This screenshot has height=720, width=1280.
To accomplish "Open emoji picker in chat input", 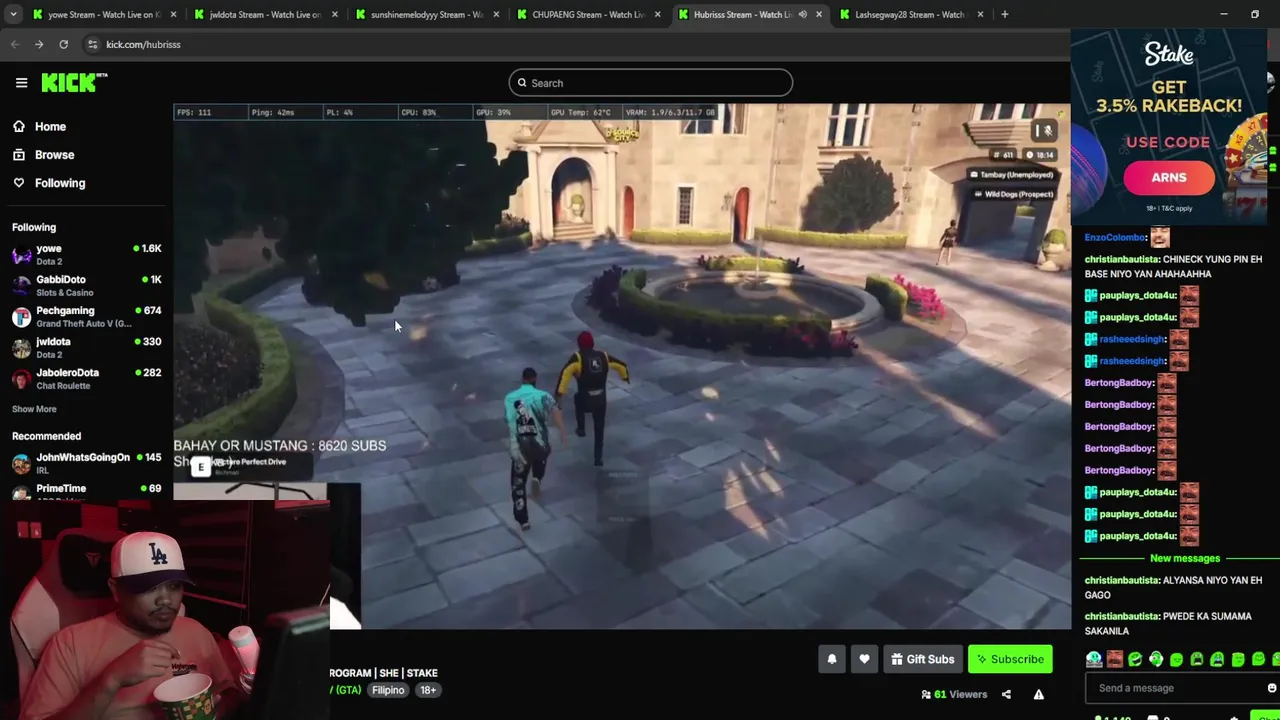I will pos(1272,688).
